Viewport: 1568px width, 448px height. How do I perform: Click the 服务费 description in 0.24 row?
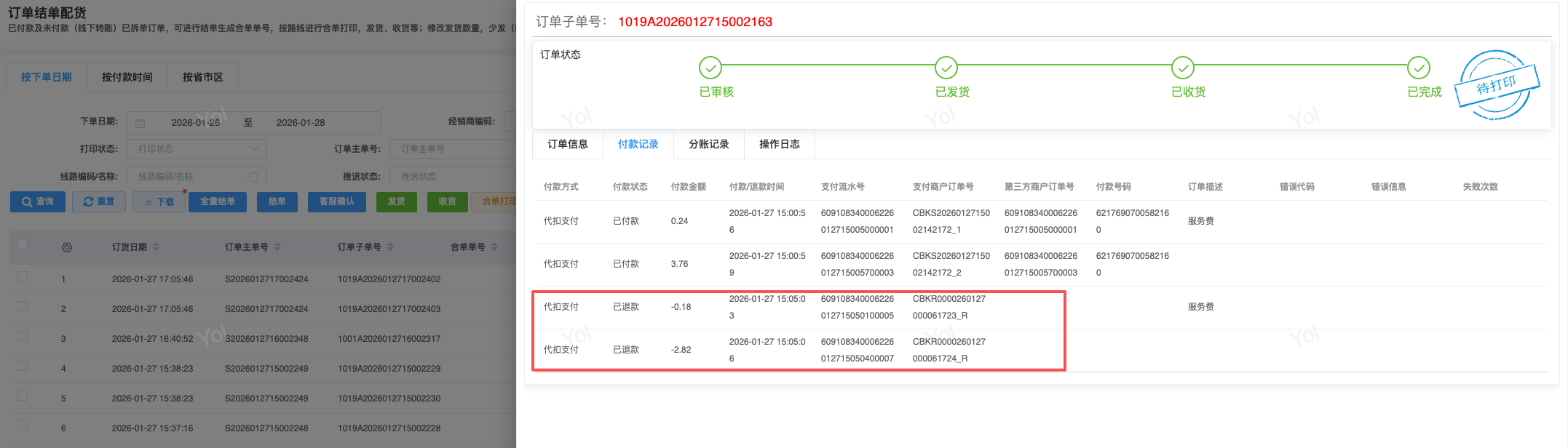click(1200, 221)
